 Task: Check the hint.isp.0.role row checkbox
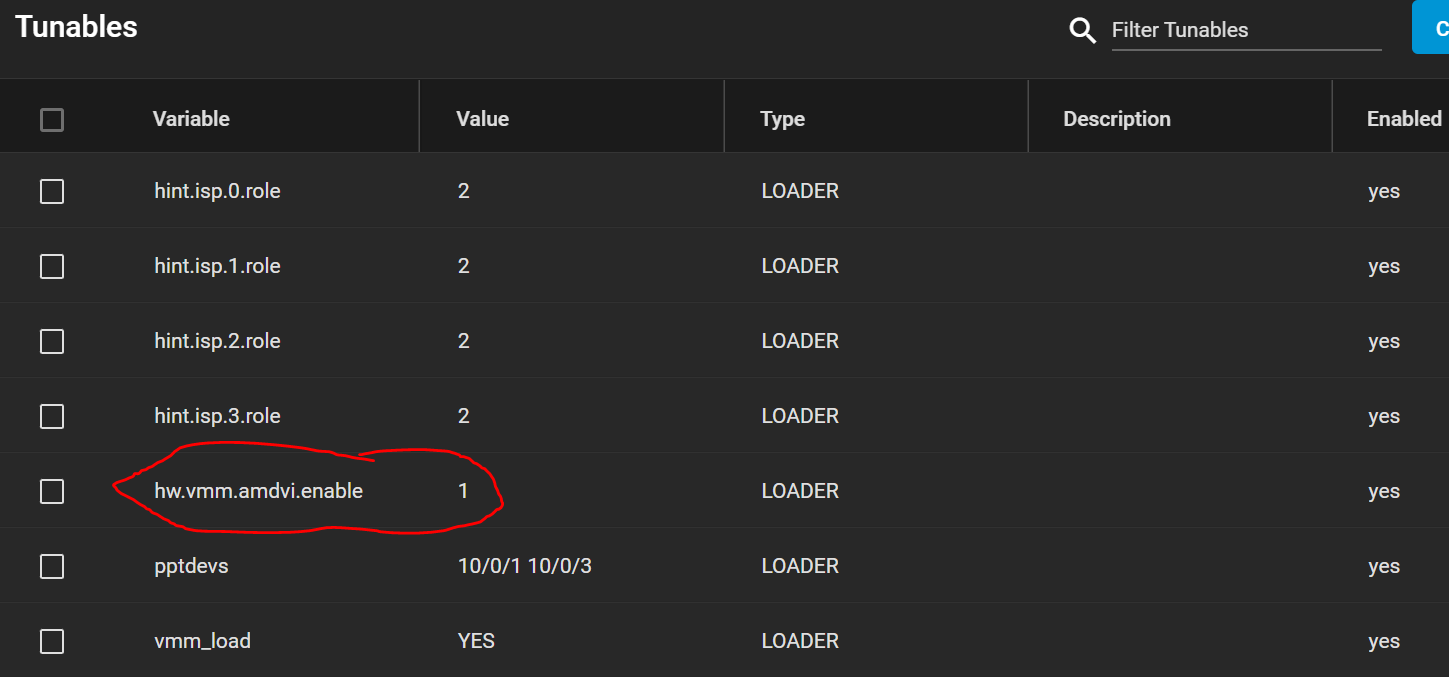[52, 191]
